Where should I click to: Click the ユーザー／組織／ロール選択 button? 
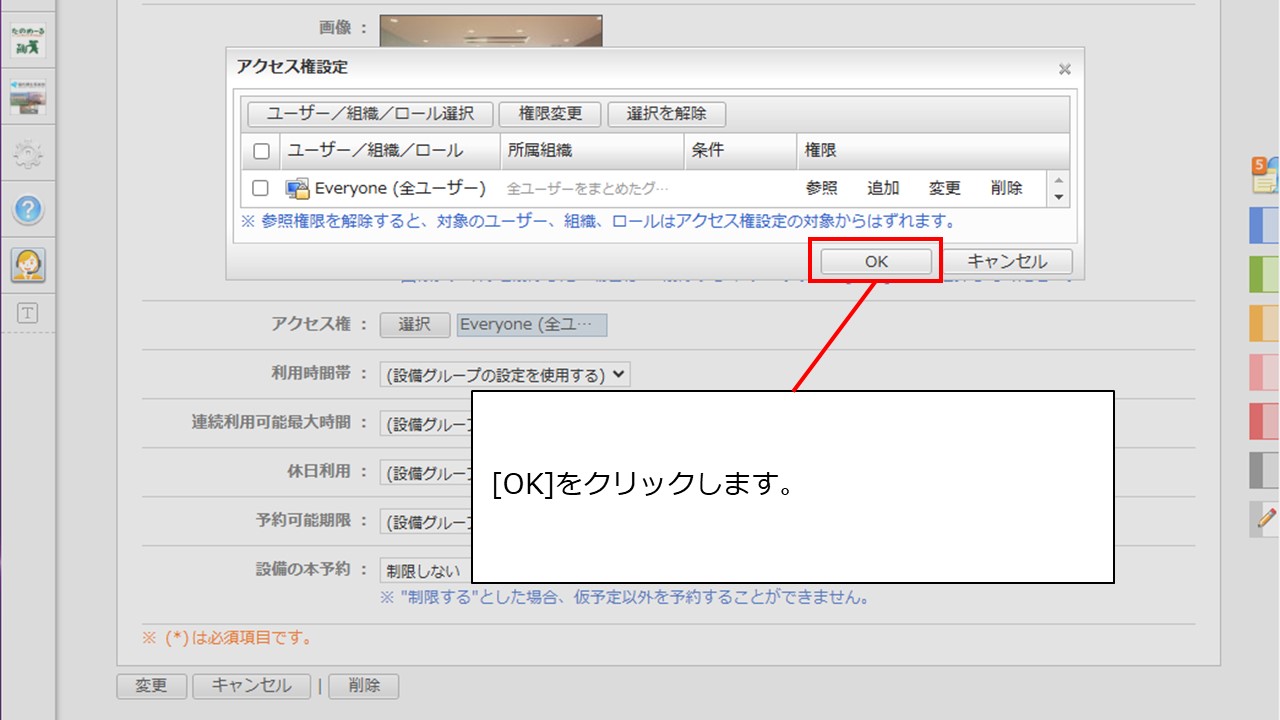[x=371, y=114]
